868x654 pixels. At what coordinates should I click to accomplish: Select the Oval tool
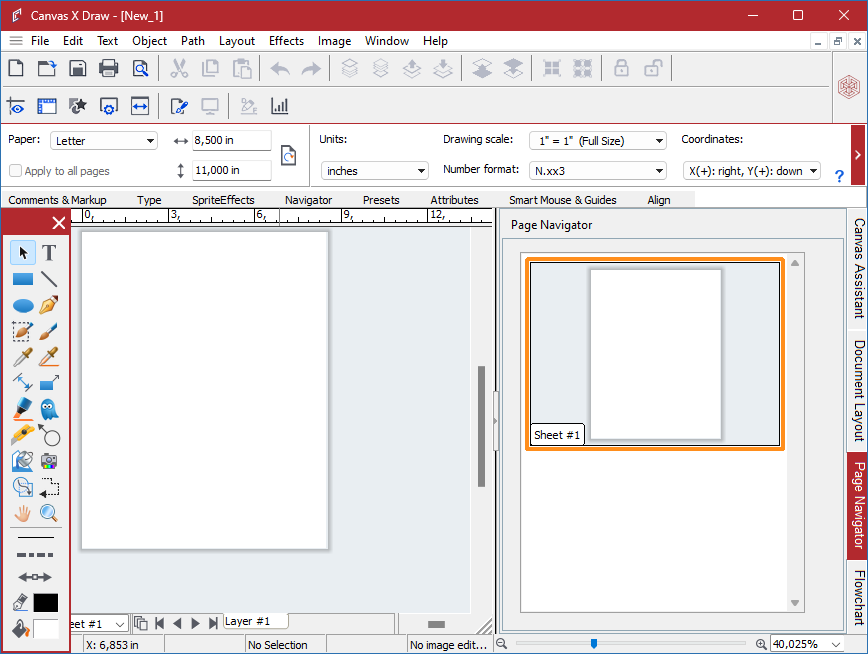tap(23, 306)
